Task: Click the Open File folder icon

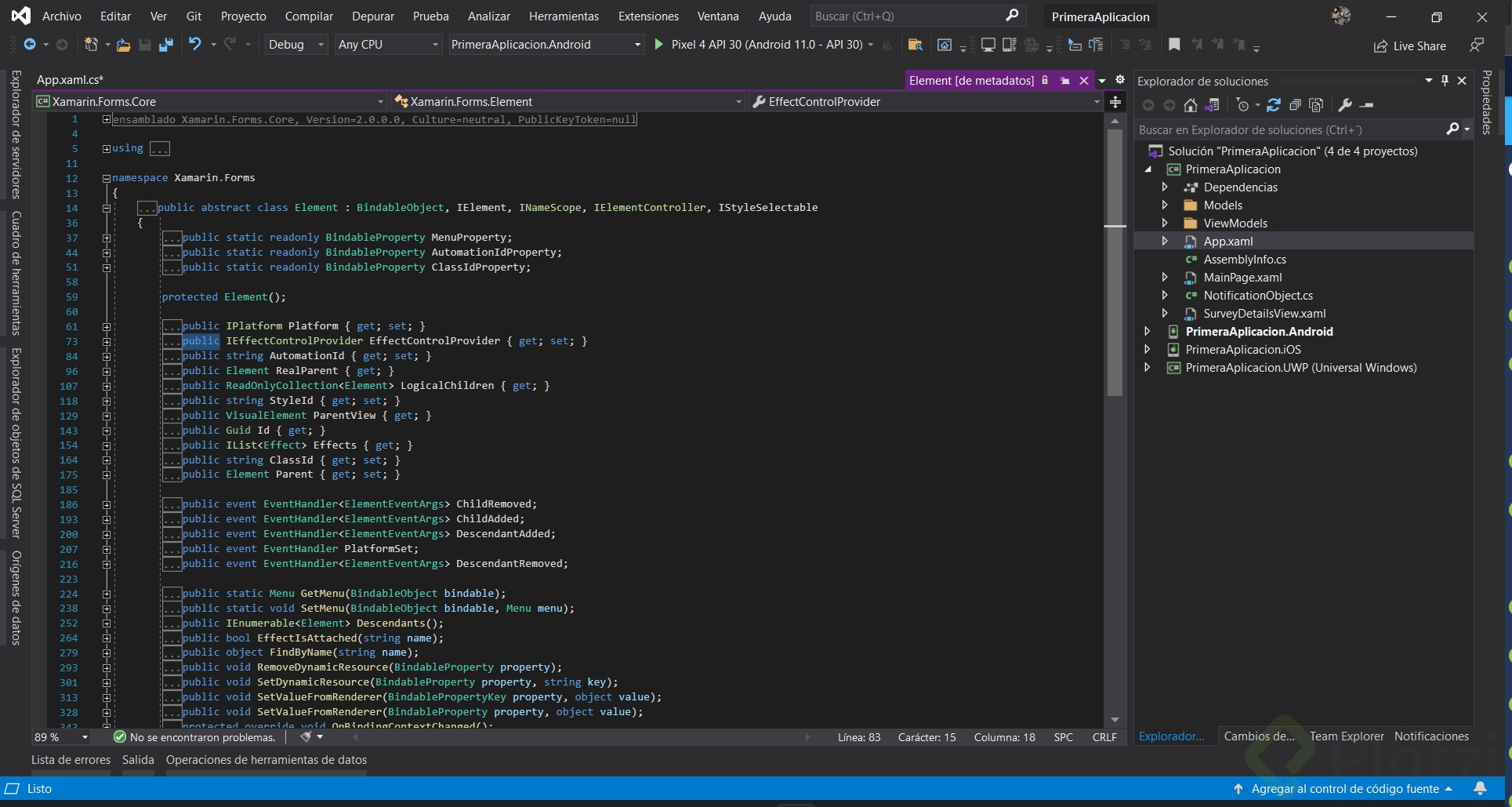Action: [x=123, y=45]
